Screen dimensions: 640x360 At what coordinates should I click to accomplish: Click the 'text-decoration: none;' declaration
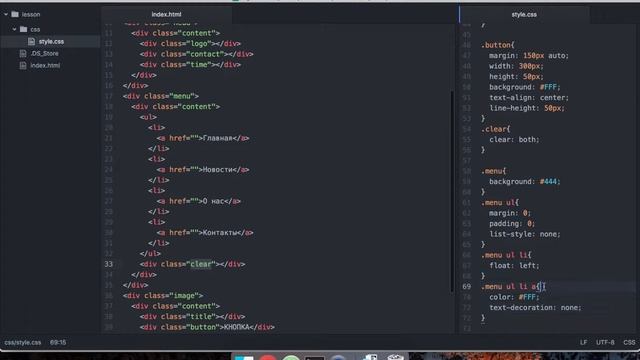[536, 308]
